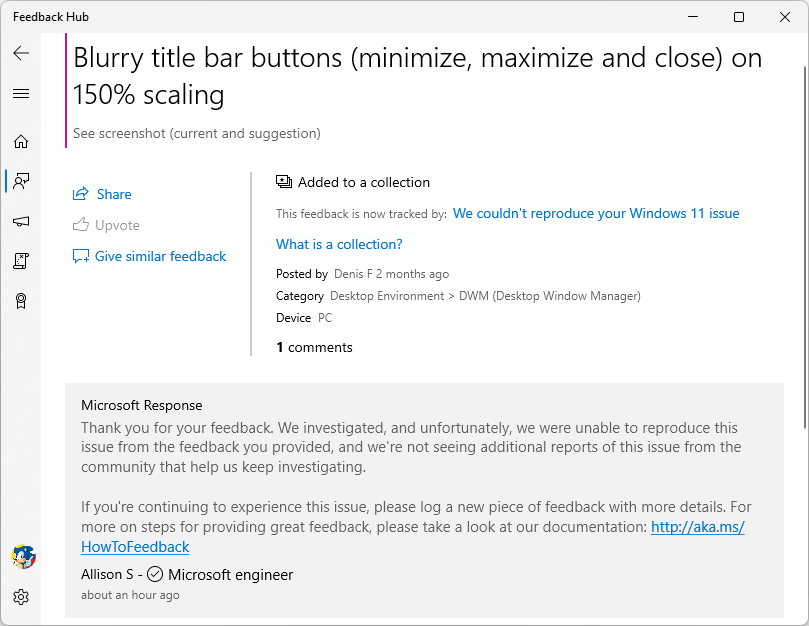Screen dimensions: 809x626
Task: Select the Feedback sidebar icon
Action: point(21,181)
